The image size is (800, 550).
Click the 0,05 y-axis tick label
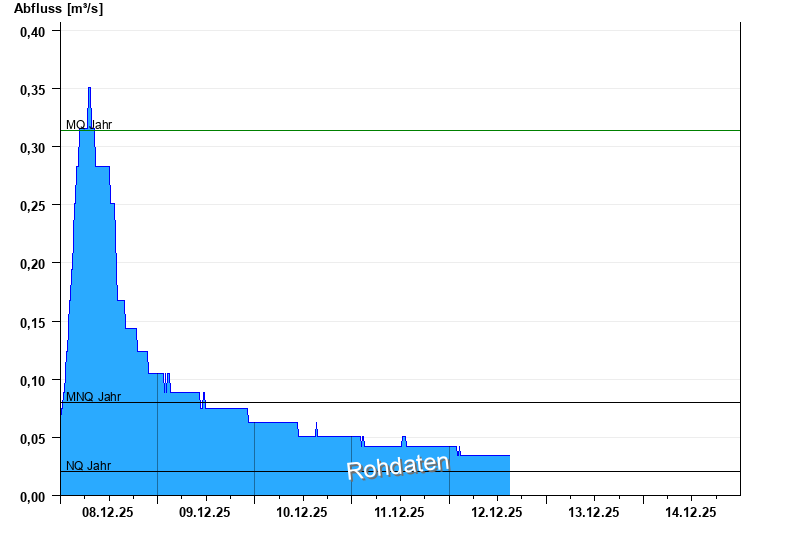pyautogui.click(x=32, y=439)
